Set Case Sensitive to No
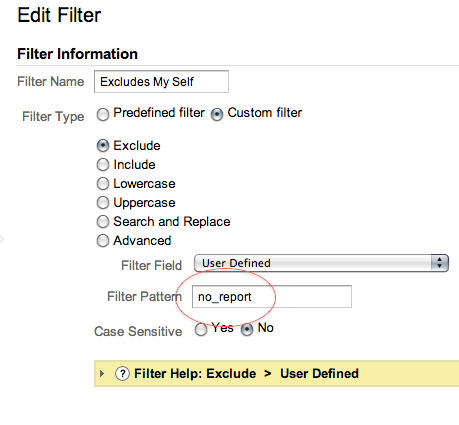The image size is (459, 425). pyautogui.click(x=247, y=330)
